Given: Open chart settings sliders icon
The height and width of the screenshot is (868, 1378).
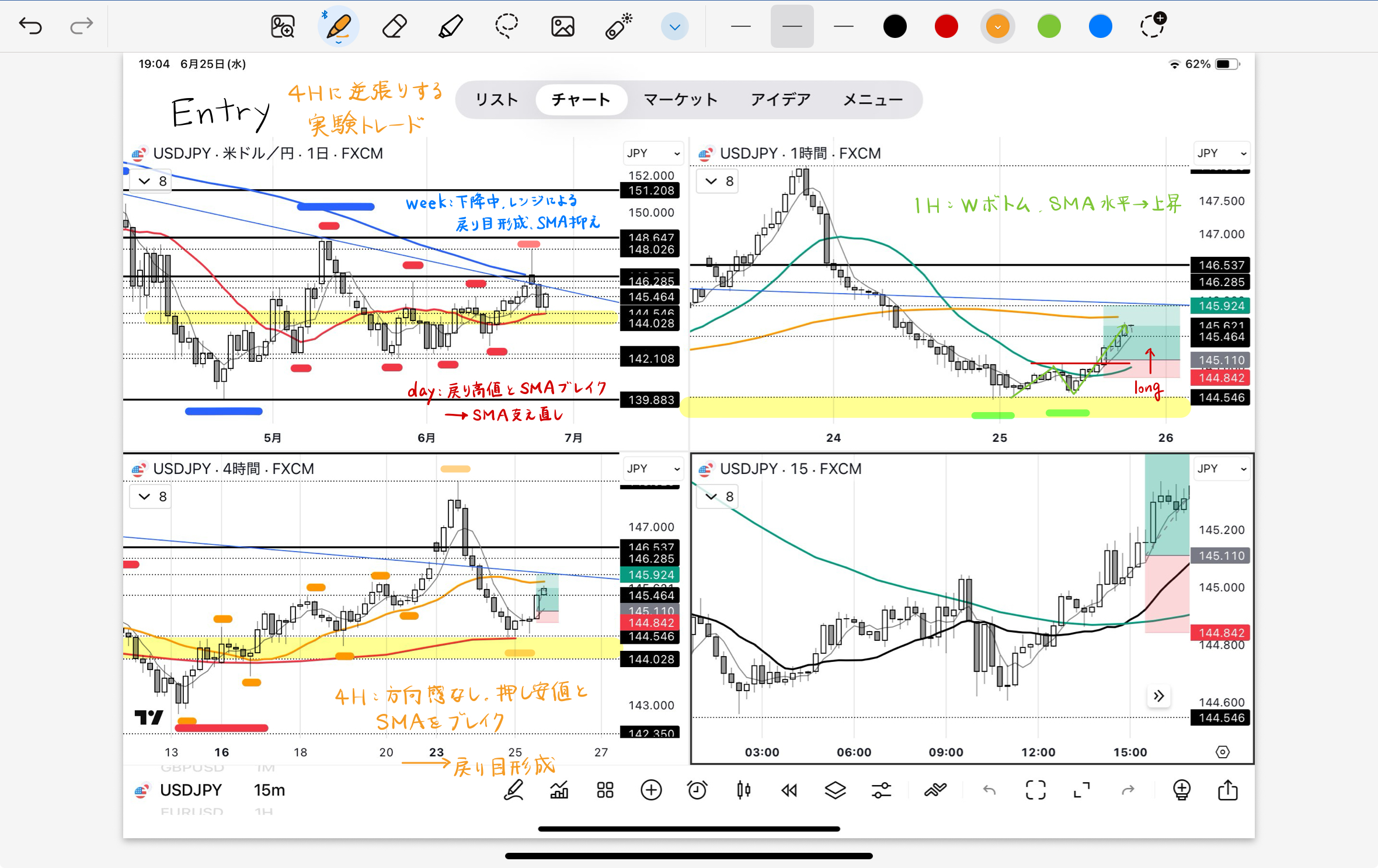Looking at the screenshot, I should coord(882,790).
